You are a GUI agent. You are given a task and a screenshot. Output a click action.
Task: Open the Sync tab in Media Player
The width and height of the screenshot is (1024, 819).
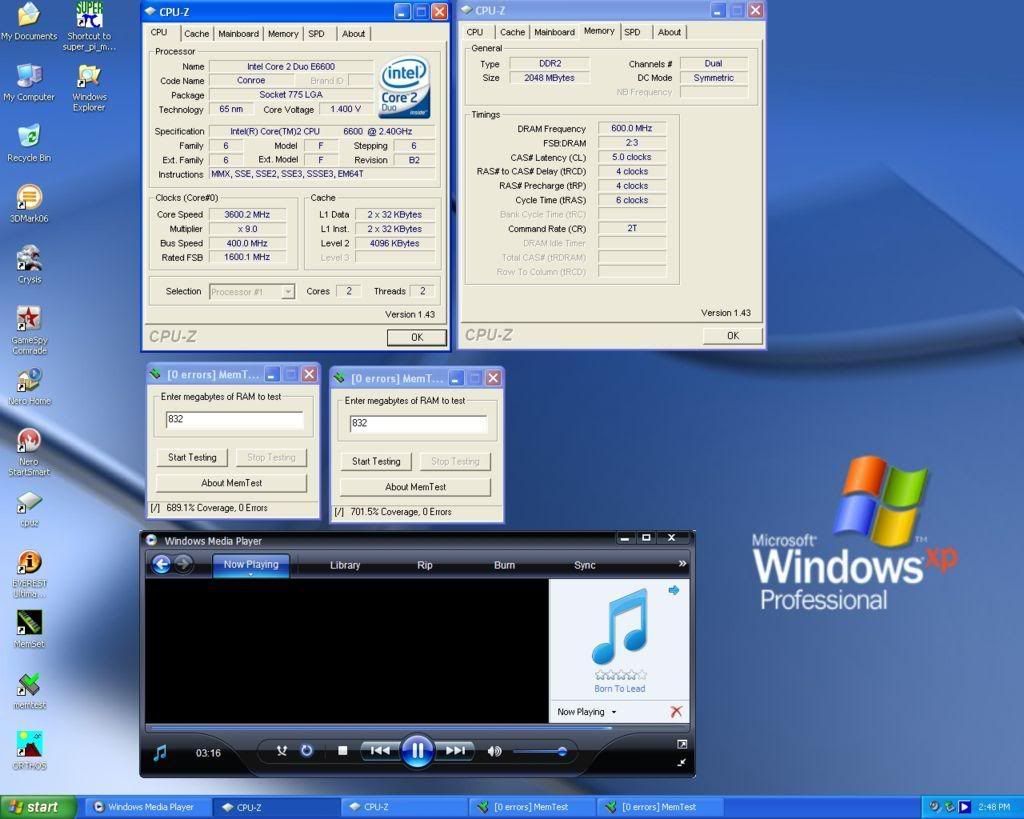(584, 565)
